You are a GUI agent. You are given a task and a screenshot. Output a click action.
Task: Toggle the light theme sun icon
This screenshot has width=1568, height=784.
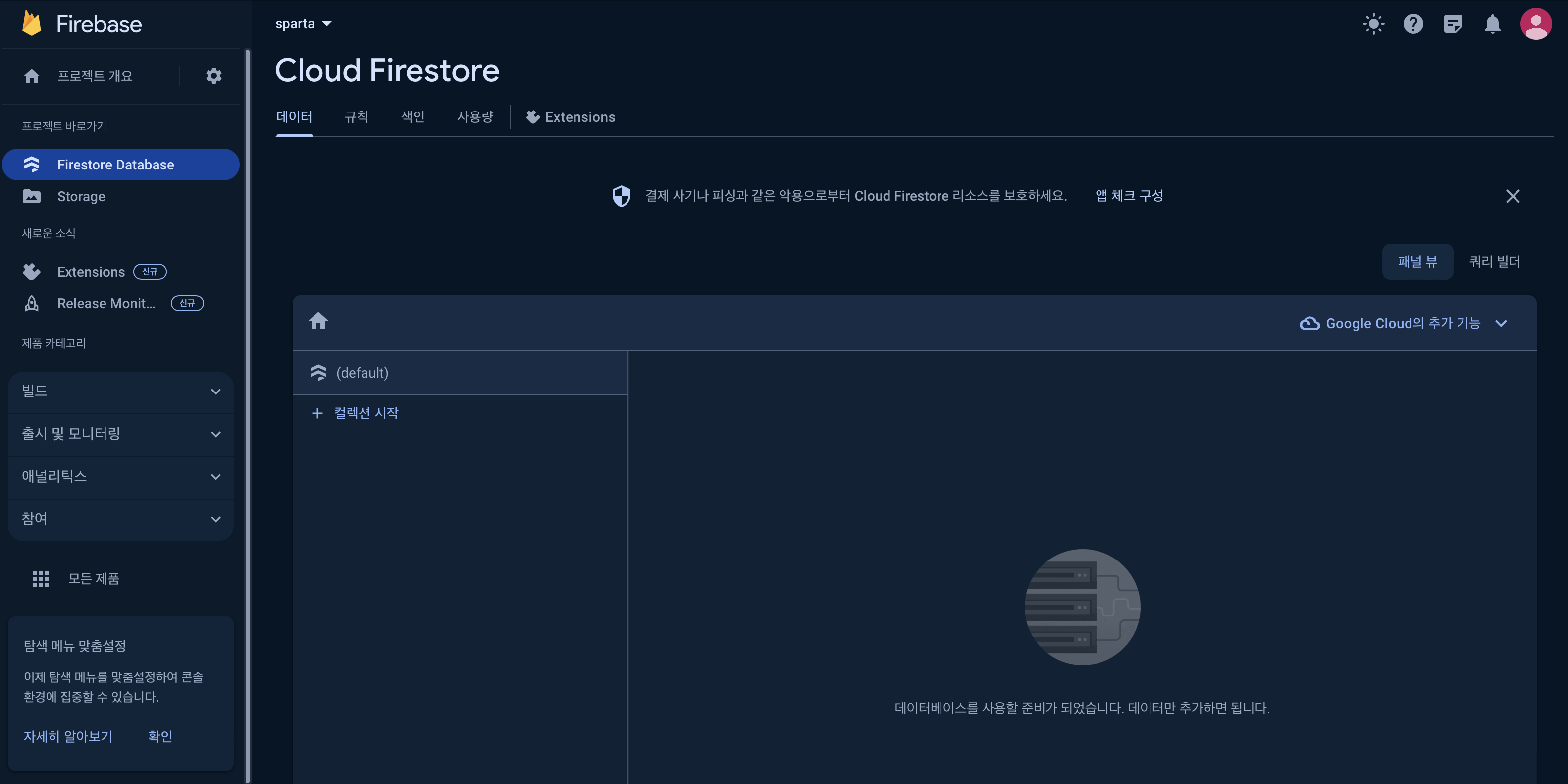[1374, 24]
